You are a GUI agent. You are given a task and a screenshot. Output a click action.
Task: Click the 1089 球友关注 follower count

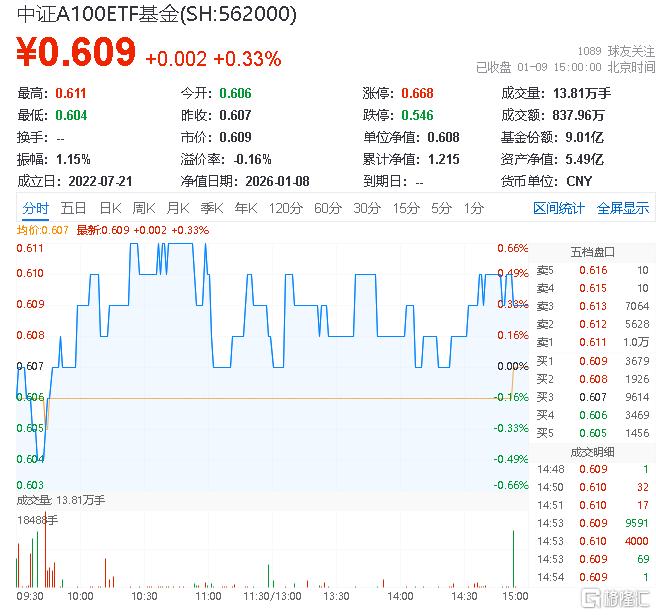coord(616,51)
